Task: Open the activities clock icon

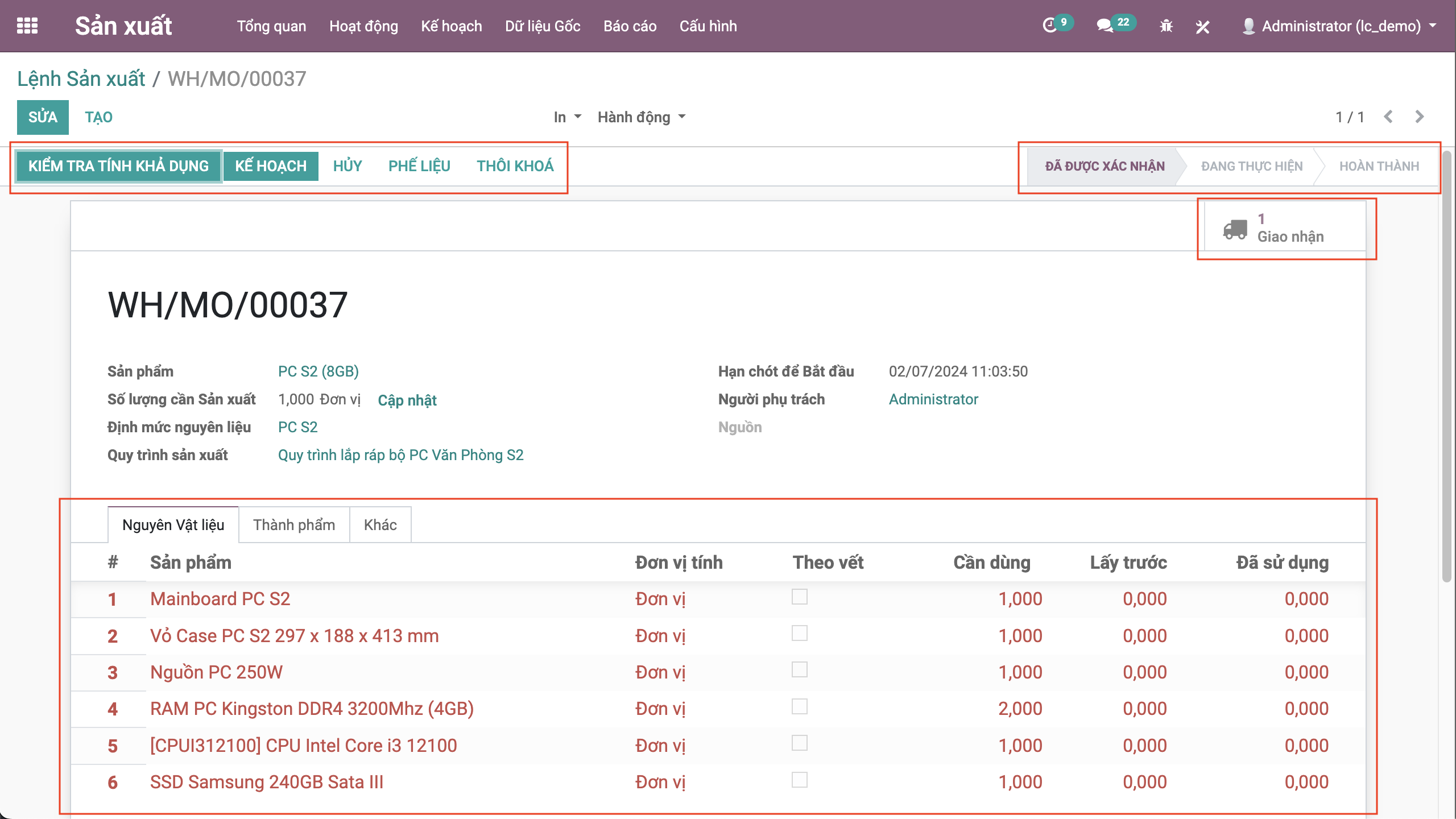Action: [1050, 26]
